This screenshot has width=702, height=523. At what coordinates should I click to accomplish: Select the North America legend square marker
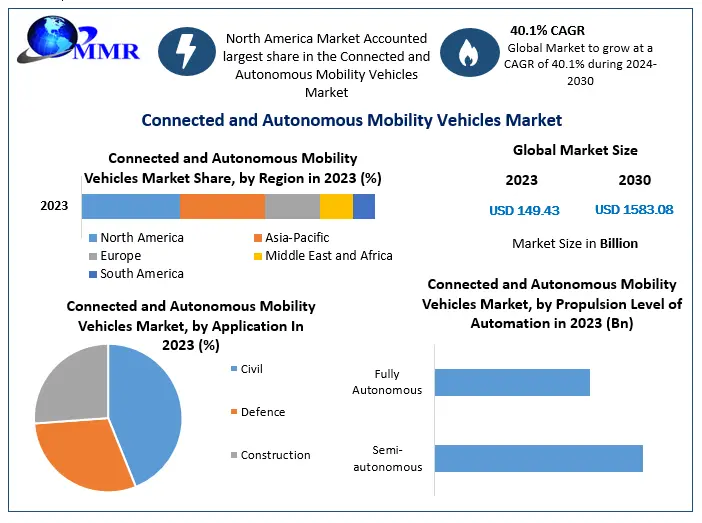coord(93,238)
